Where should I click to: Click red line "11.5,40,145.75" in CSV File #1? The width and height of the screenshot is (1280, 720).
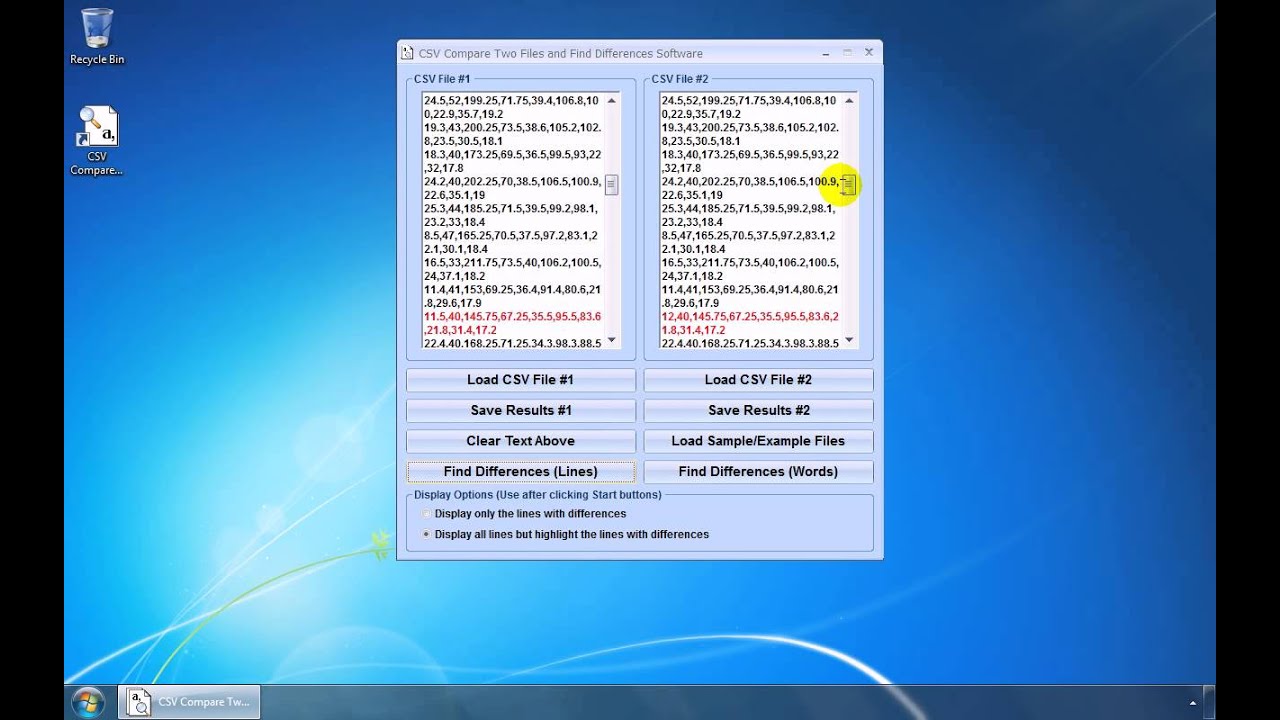[x=512, y=323]
